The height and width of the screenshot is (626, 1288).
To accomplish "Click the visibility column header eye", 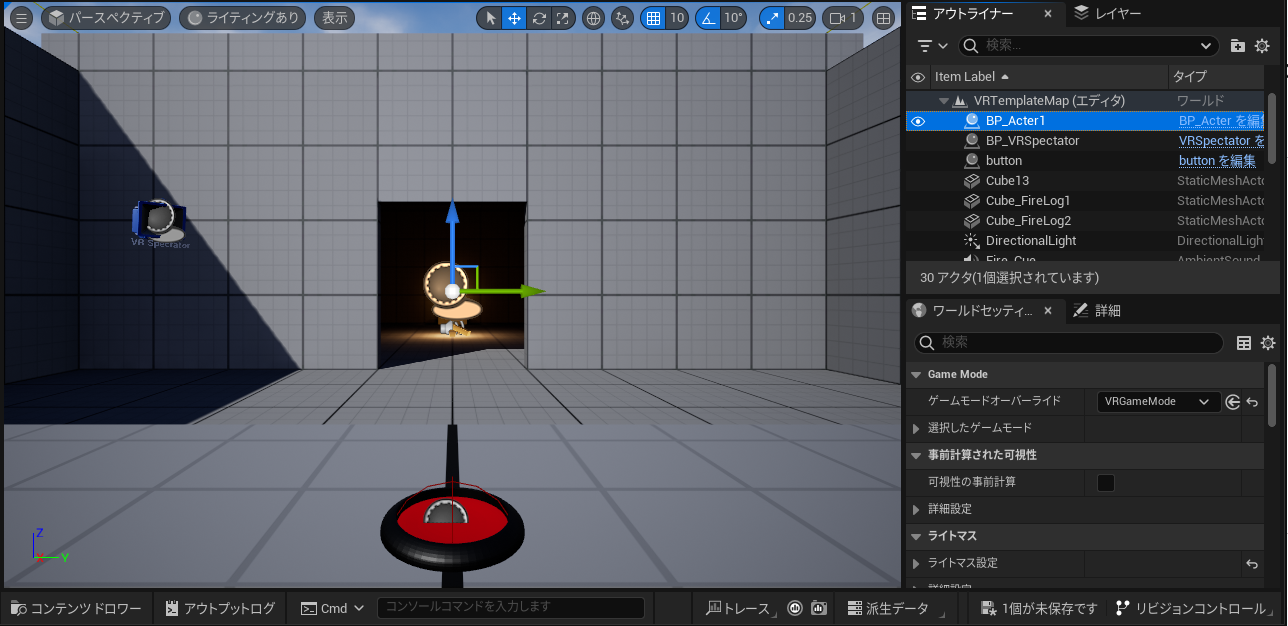I will pos(918,76).
